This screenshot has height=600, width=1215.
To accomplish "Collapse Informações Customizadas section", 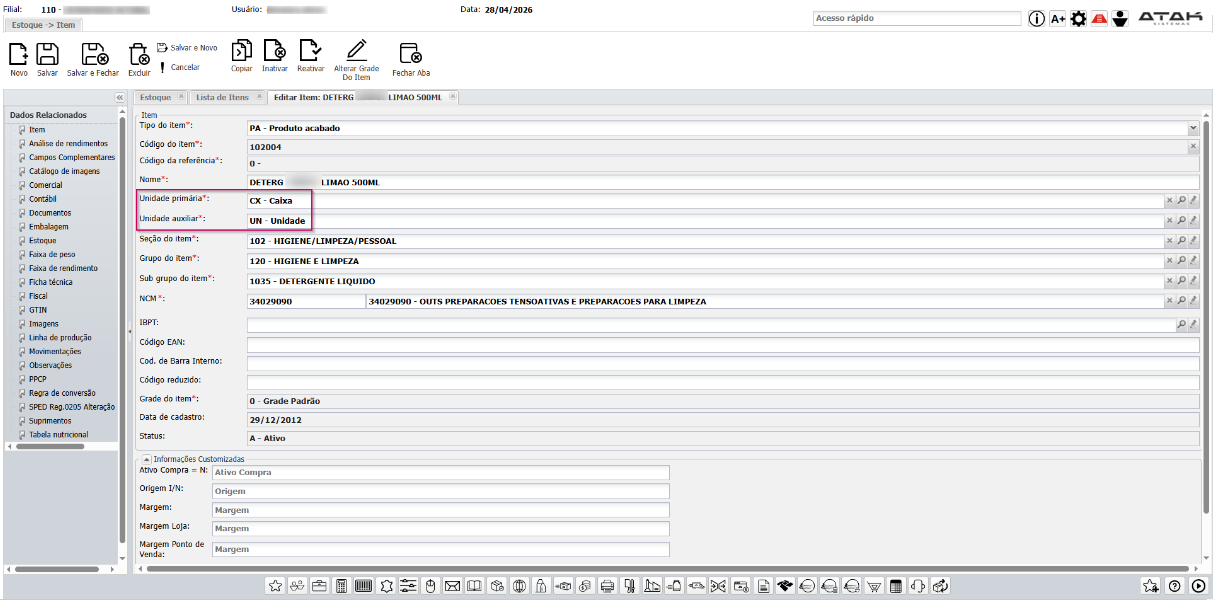I will [x=146, y=459].
